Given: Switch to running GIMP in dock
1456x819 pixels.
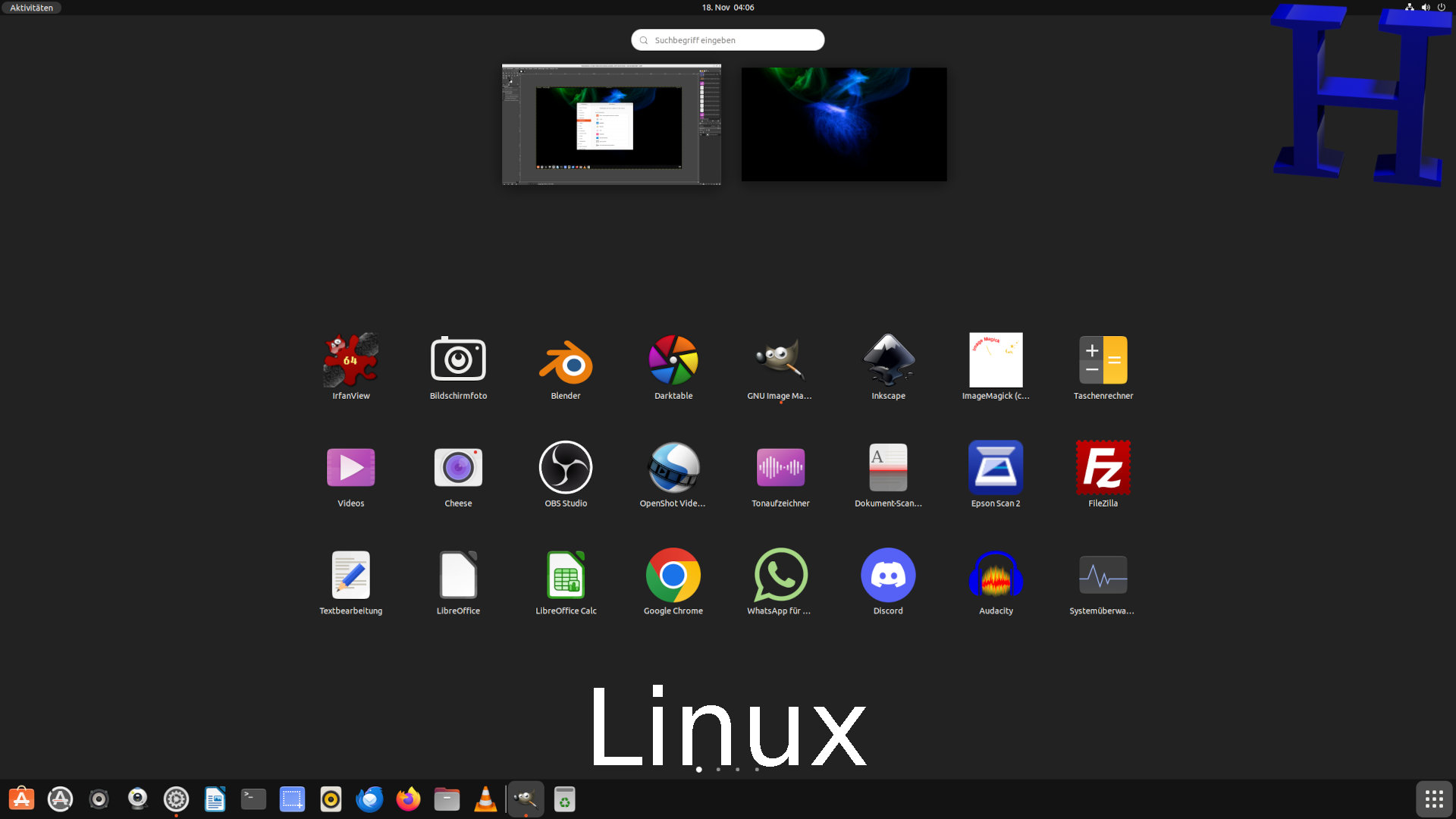Looking at the screenshot, I should tap(526, 799).
